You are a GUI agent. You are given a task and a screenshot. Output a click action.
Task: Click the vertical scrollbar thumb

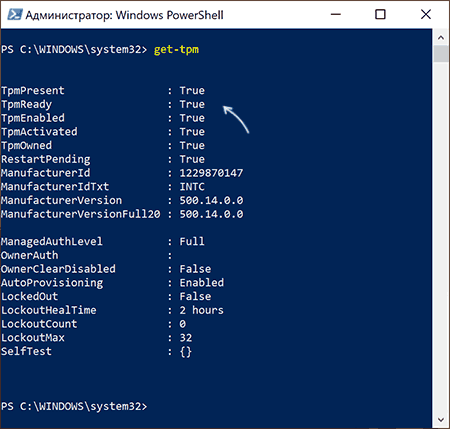click(441, 54)
